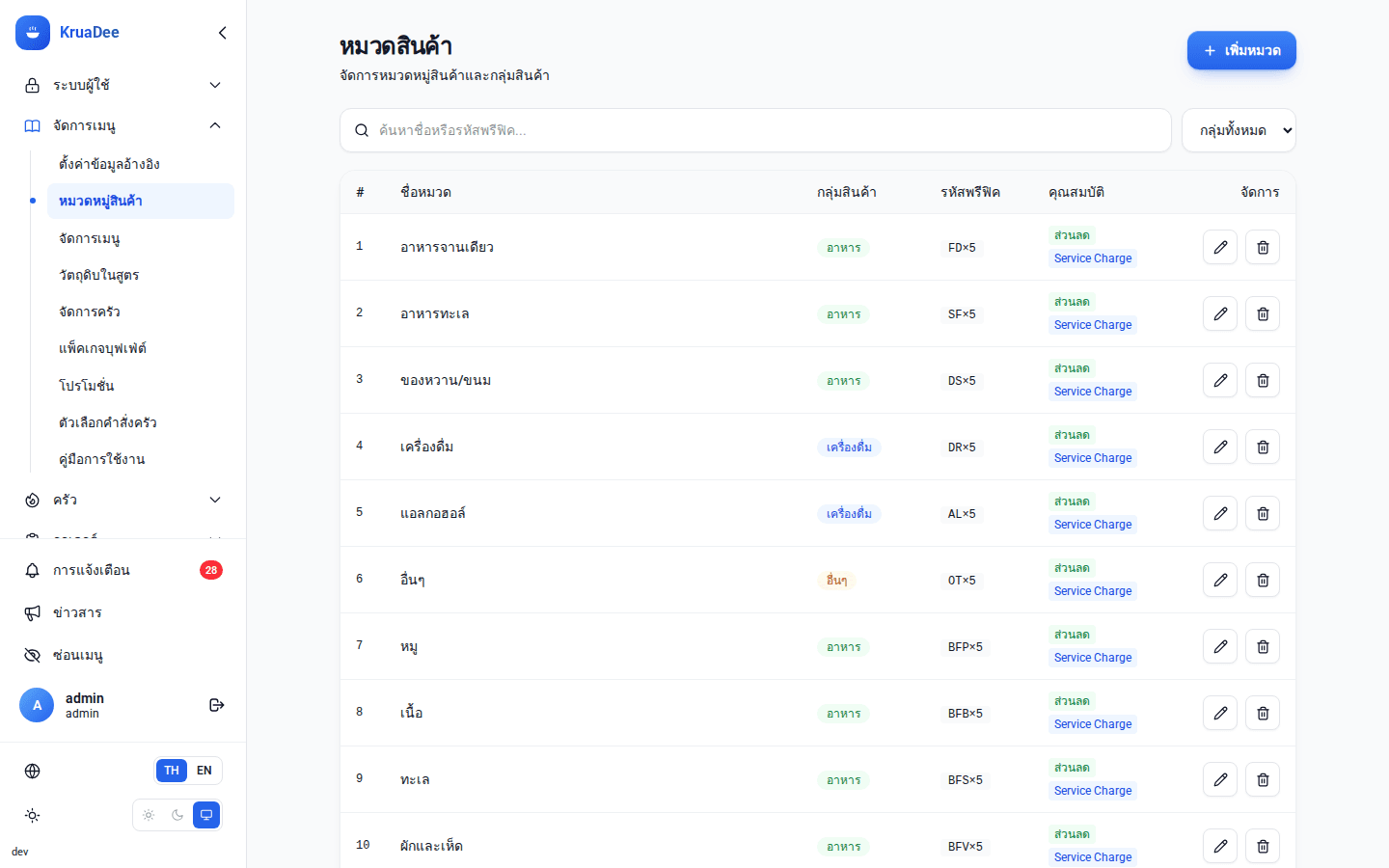Open the กลุ่มทั้งหมด group filter dropdown

(1239, 130)
